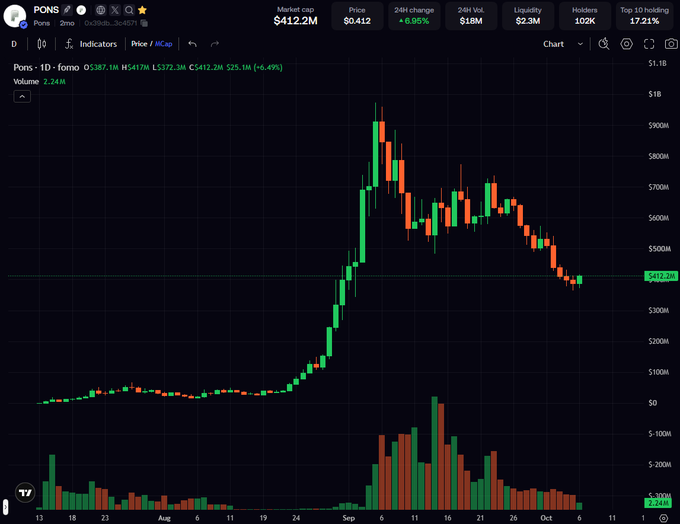Click the redo arrow in chart toolbar

[x=215, y=44]
